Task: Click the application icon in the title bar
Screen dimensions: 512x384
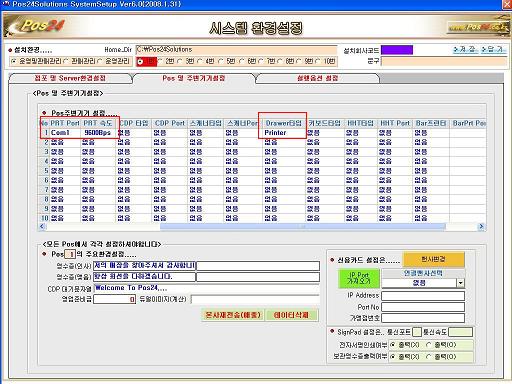Action: point(6,4)
